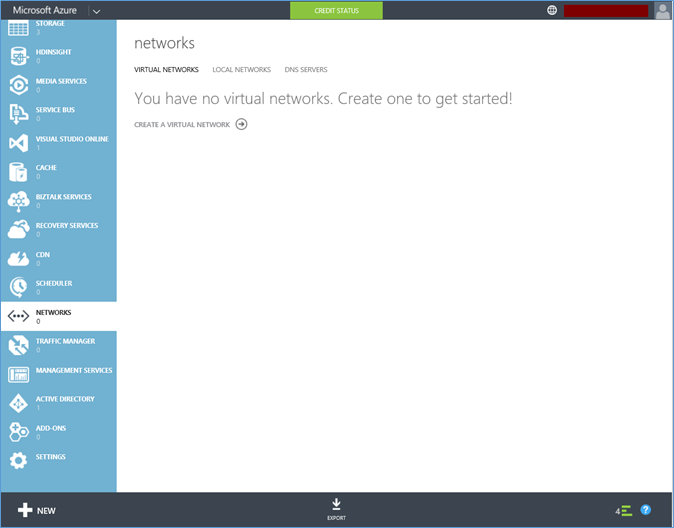Open the Cache cylinder icon
The width and height of the screenshot is (674, 528).
[x=18, y=172]
